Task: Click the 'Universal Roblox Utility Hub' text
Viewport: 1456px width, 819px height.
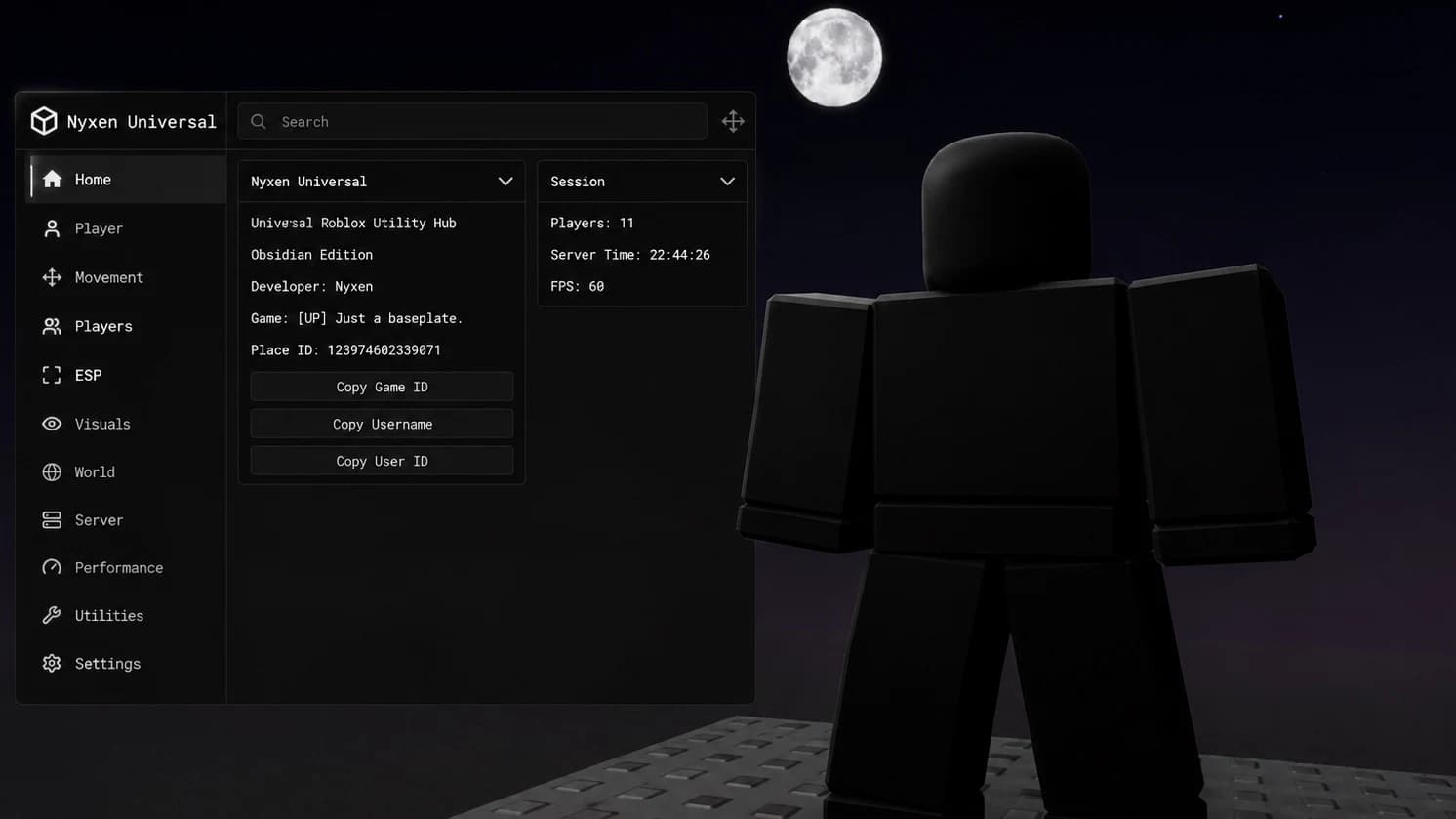Action: pos(353,223)
